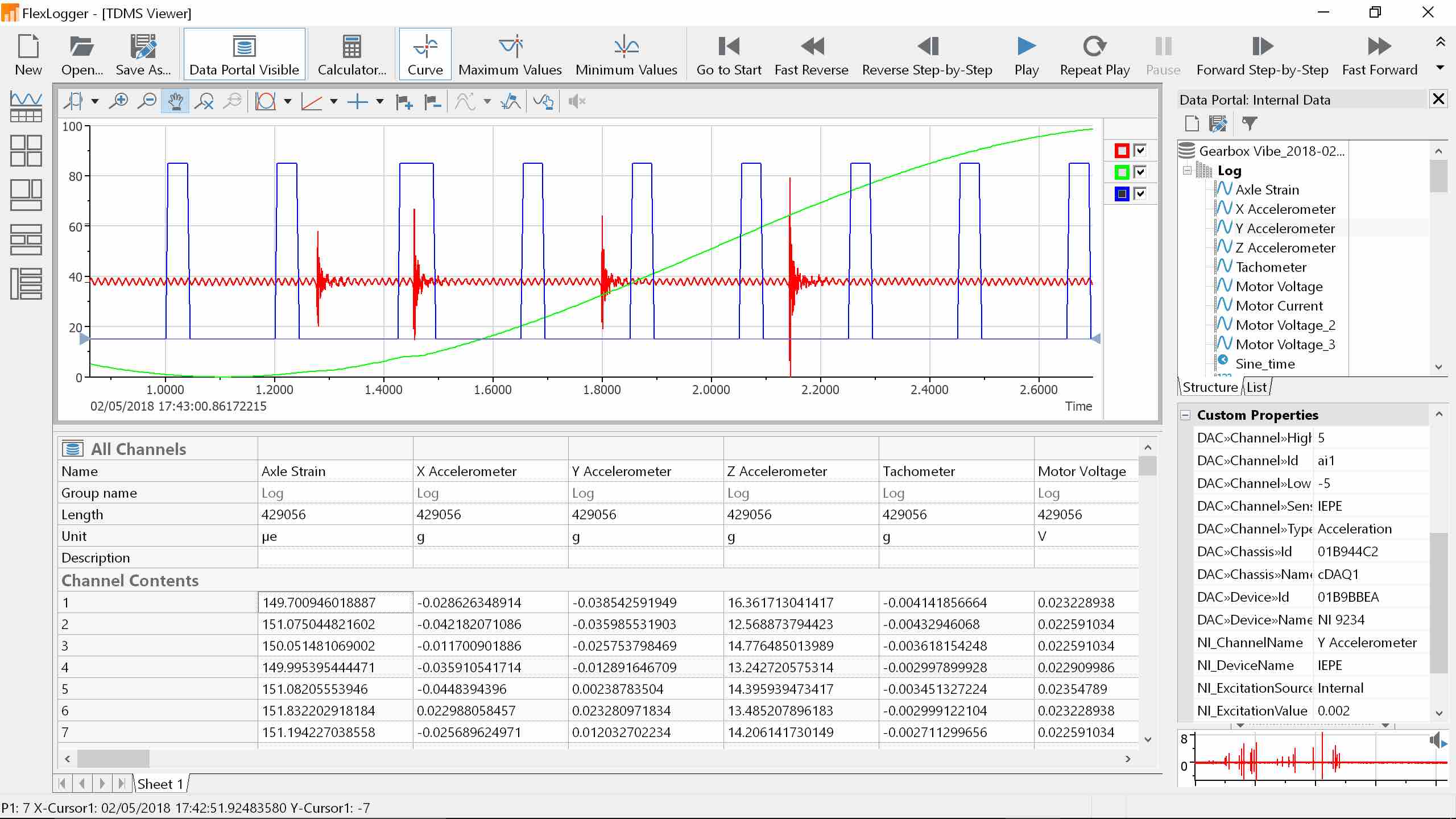
Task: Uncheck the red curve visibility checkbox
Action: (1140, 151)
